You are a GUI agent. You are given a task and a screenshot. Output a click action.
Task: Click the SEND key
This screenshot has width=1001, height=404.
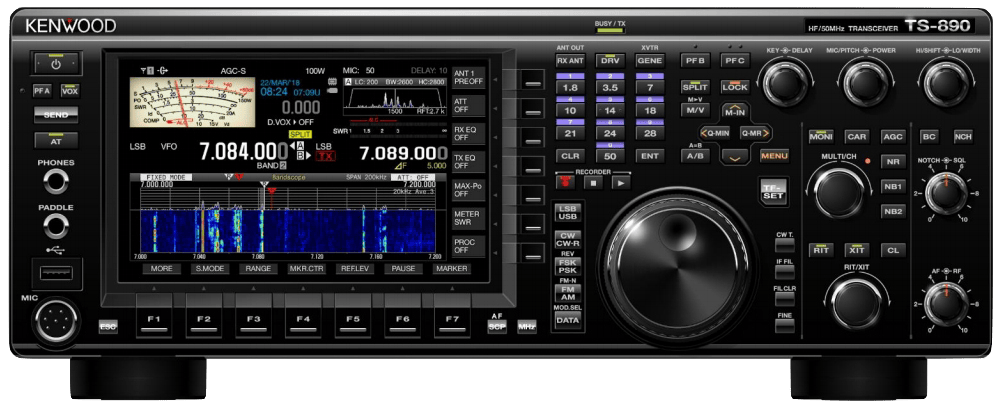56,115
